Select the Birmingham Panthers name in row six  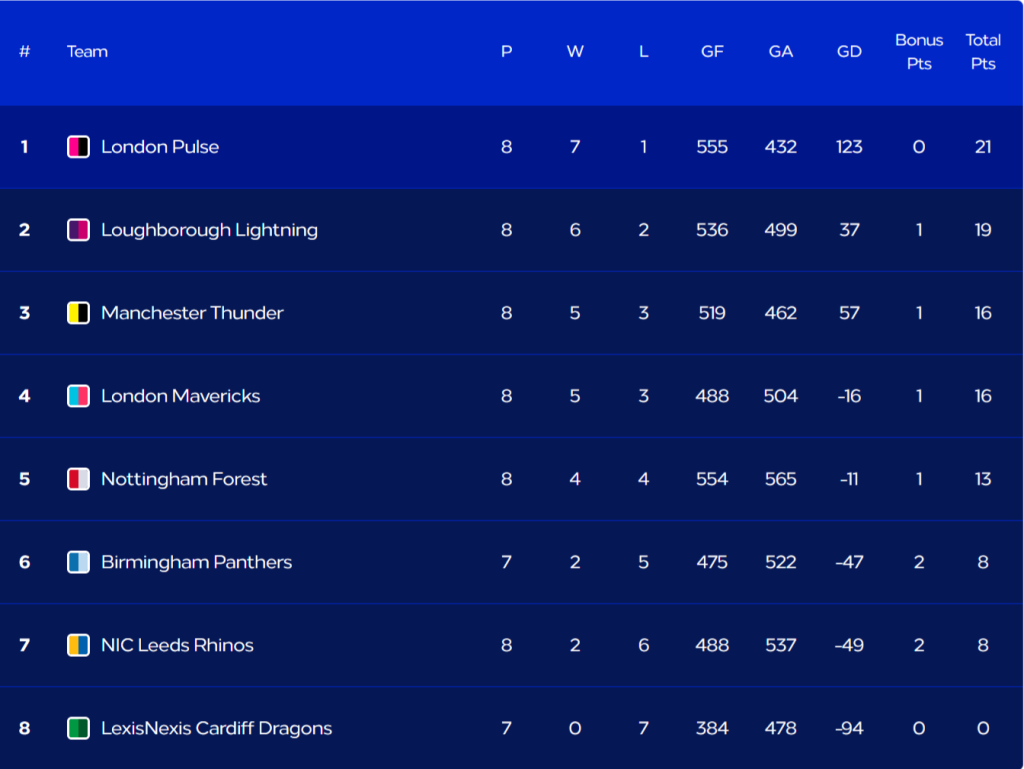pos(197,563)
